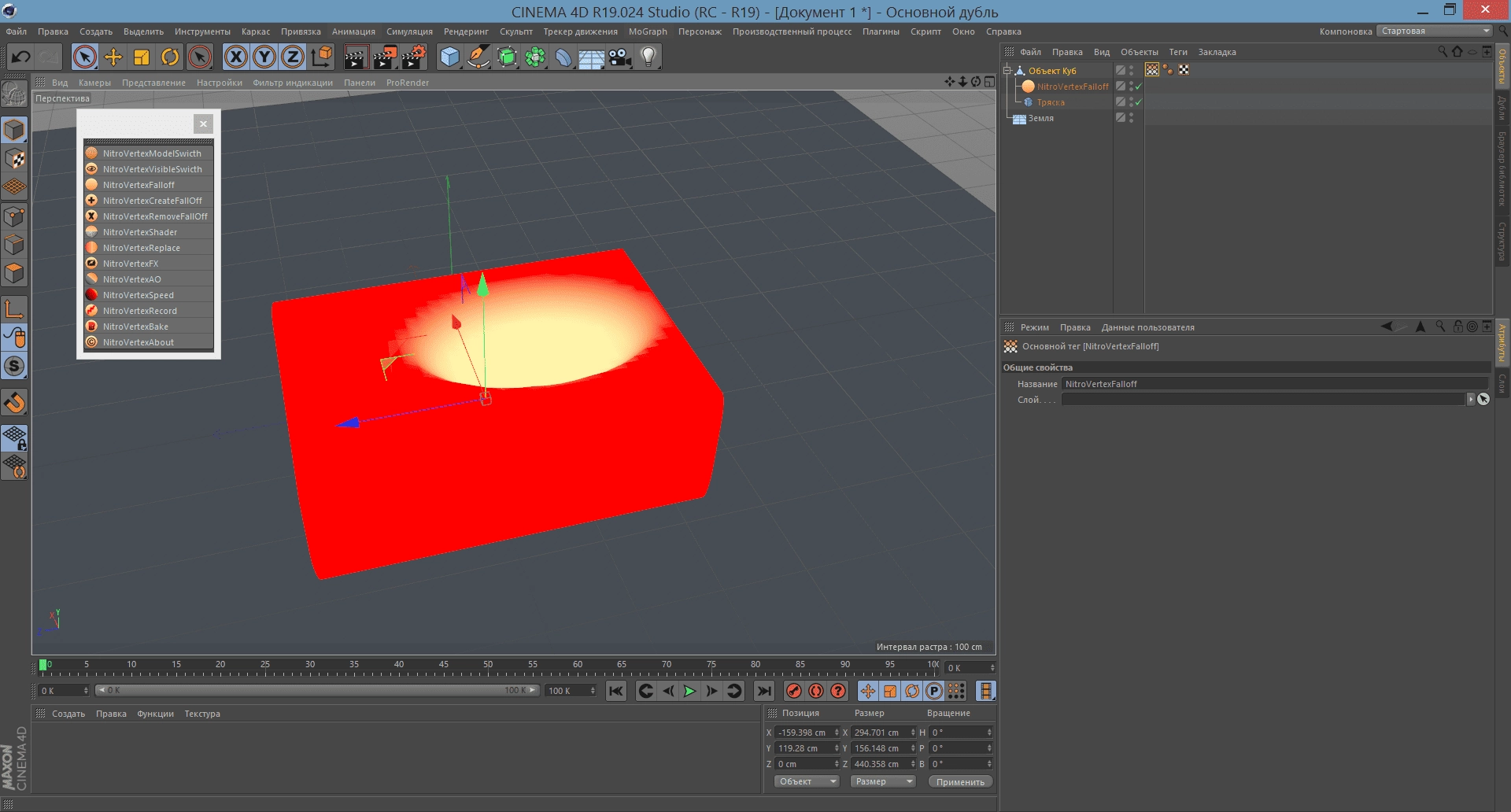The image size is (1511, 812).
Task: Click the Undo arrow icon
Action: tap(20, 57)
